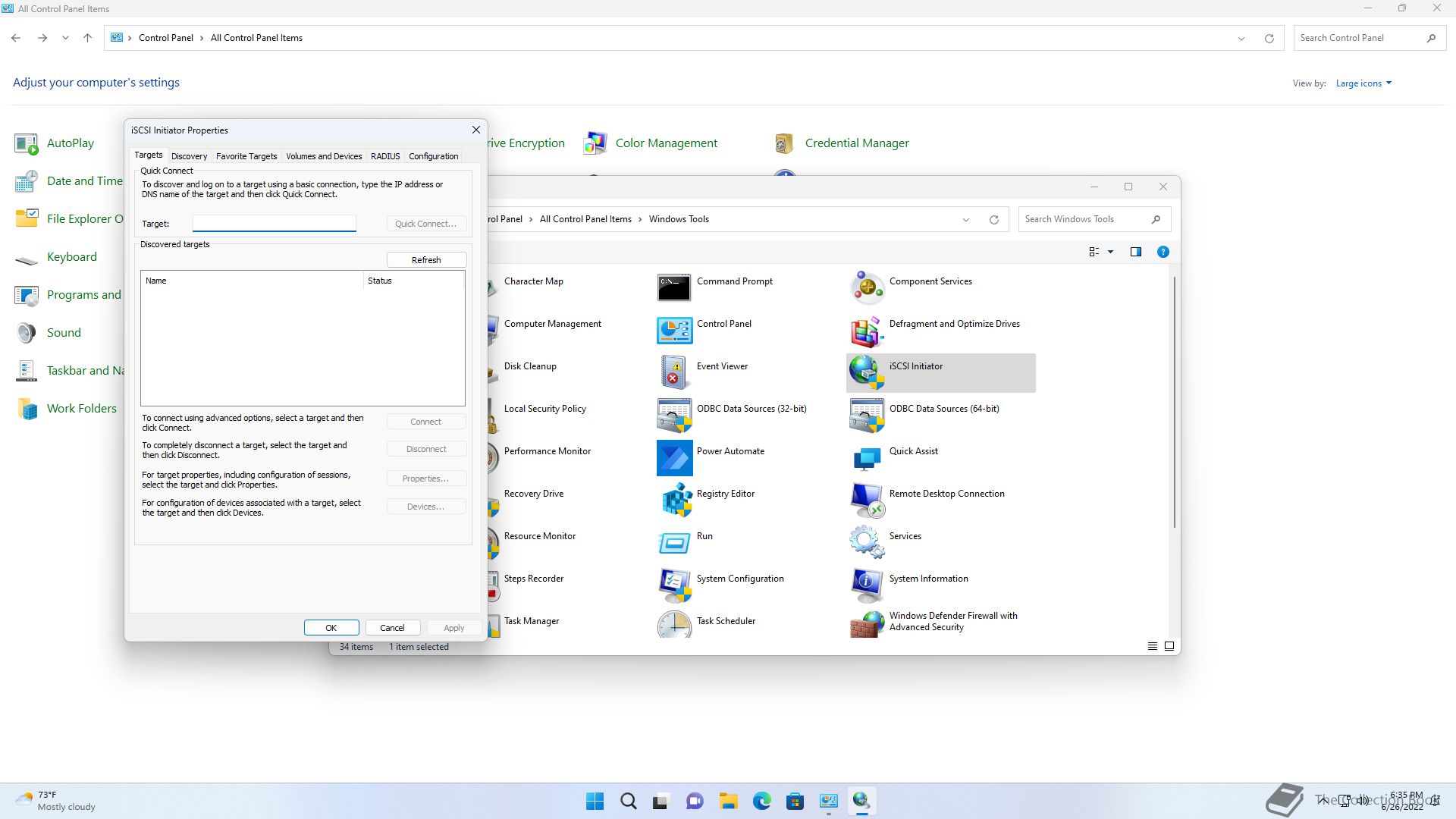Image resolution: width=1456 pixels, height=819 pixels.
Task: Open the Volumes and Devices tab
Action: (x=324, y=156)
